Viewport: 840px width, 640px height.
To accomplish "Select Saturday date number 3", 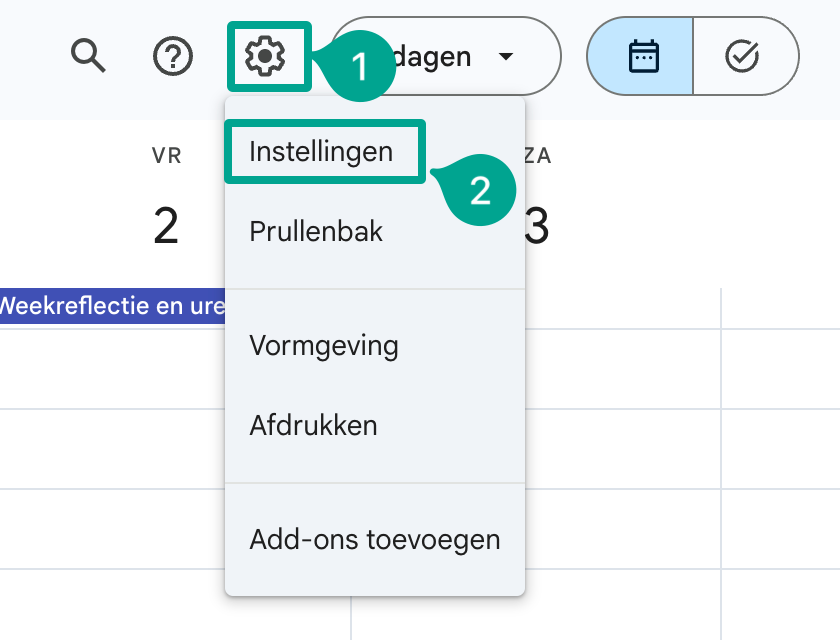I will click(x=537, y=227).
